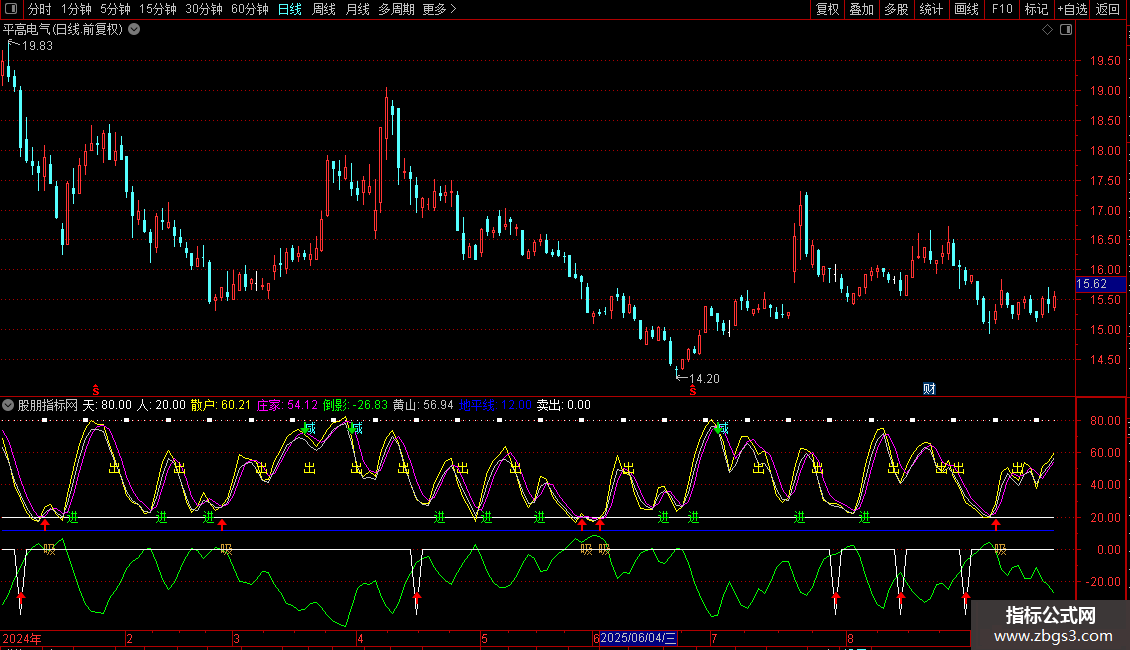Screen dimensions: 1130x650
Task: Click the 人: 20.00 indicator value
Action: (x=161, y=405)
